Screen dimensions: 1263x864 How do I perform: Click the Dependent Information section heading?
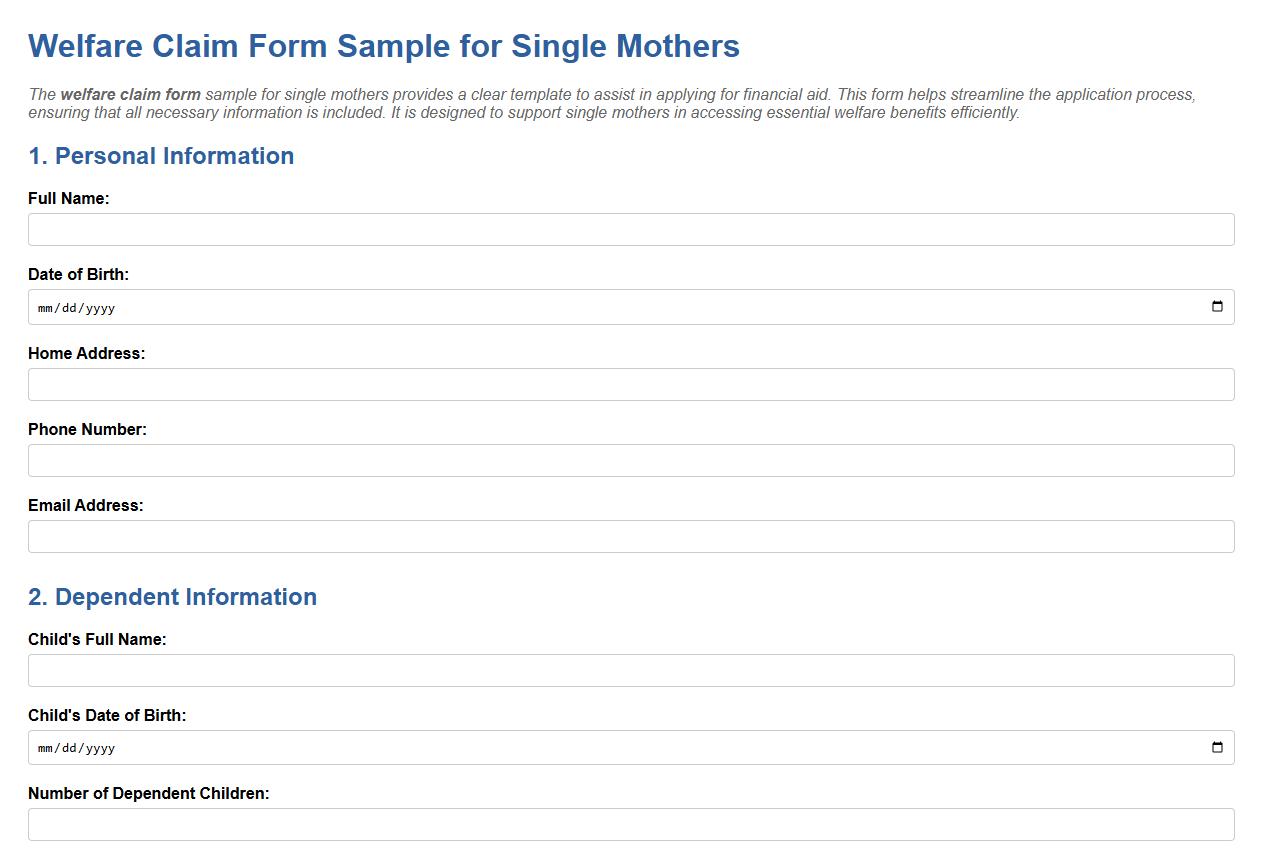point(173,597)
